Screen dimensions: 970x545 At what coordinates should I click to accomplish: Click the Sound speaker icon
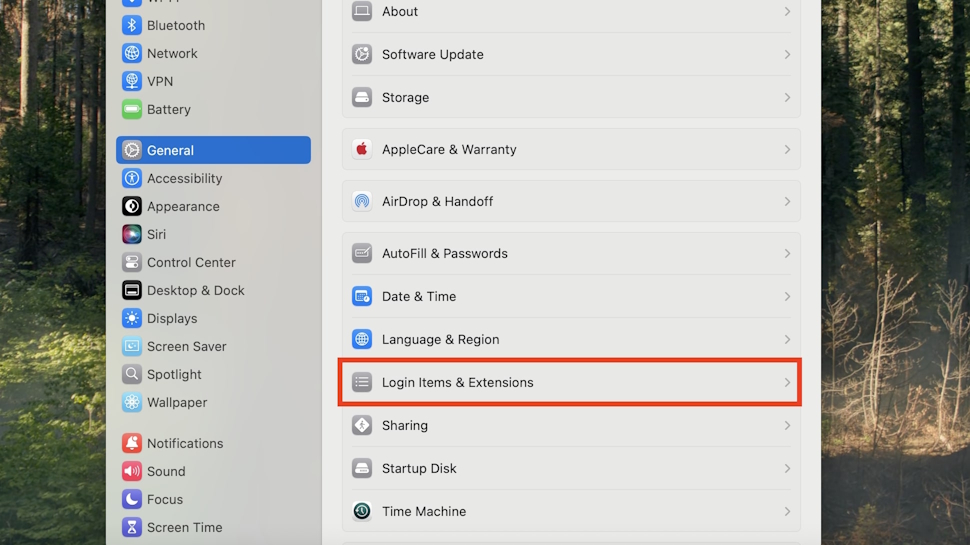(x=131, y=471)
